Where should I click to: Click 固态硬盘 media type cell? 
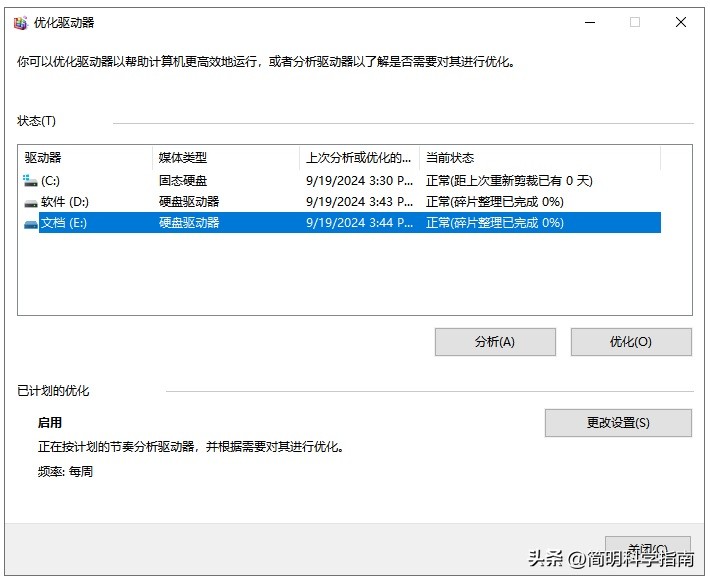(x=183, y=181)
